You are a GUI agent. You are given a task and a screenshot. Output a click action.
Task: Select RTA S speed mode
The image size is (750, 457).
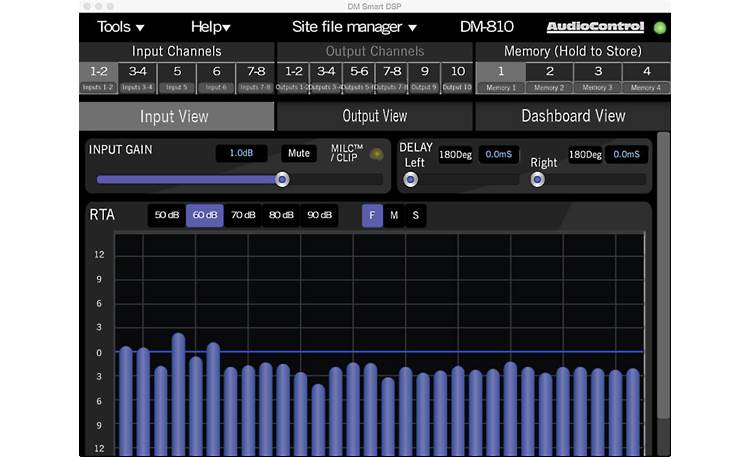[416, 215]
